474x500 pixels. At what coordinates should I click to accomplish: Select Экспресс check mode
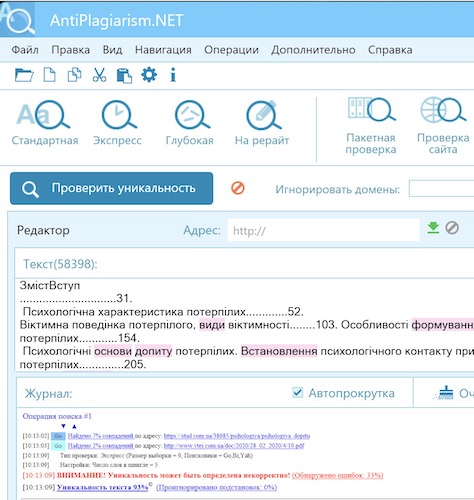point(117,124)
